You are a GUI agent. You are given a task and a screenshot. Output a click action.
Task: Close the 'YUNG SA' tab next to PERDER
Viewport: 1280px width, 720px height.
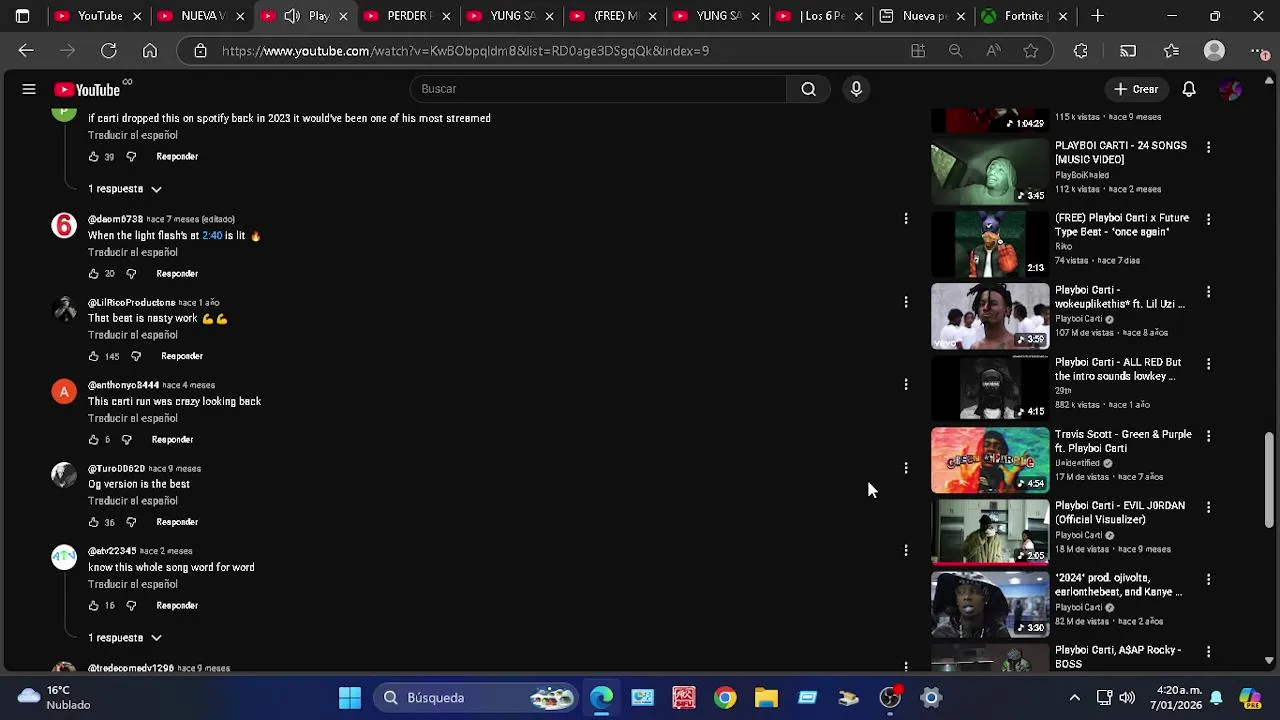click(x=549, y=16)
